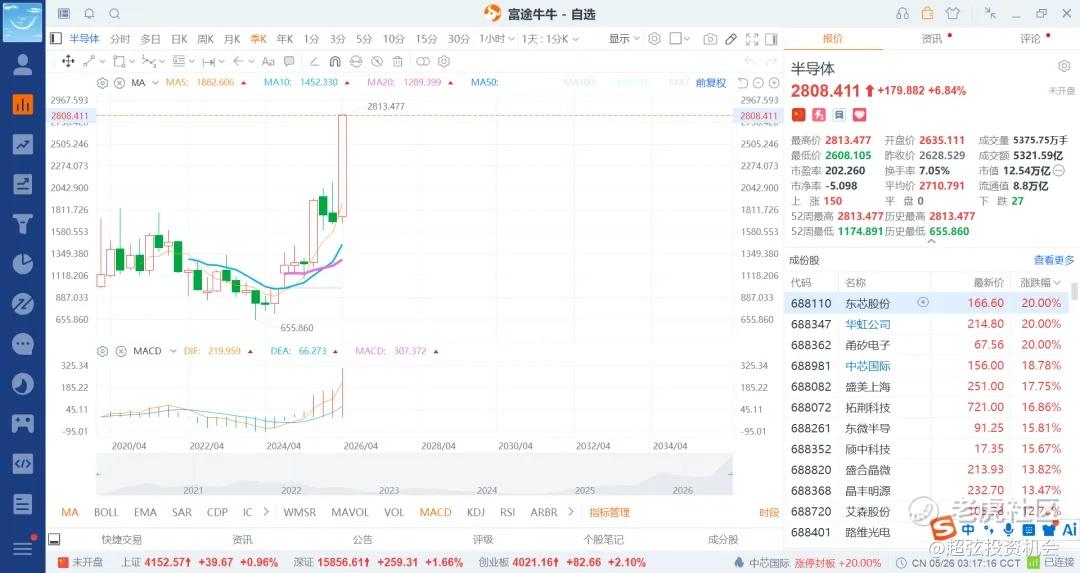Click the notification bell icon
This screenshot has height=573, width=1080.
point(90,14)
